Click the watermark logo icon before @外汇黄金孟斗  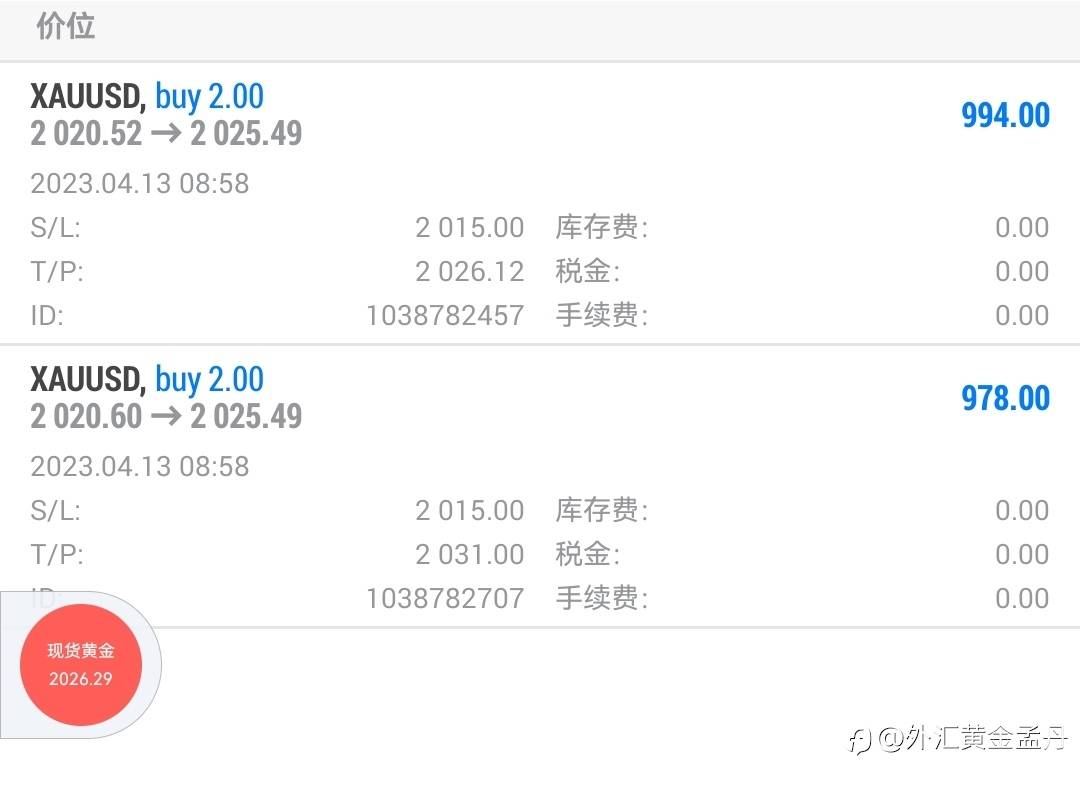click(859, 741)
